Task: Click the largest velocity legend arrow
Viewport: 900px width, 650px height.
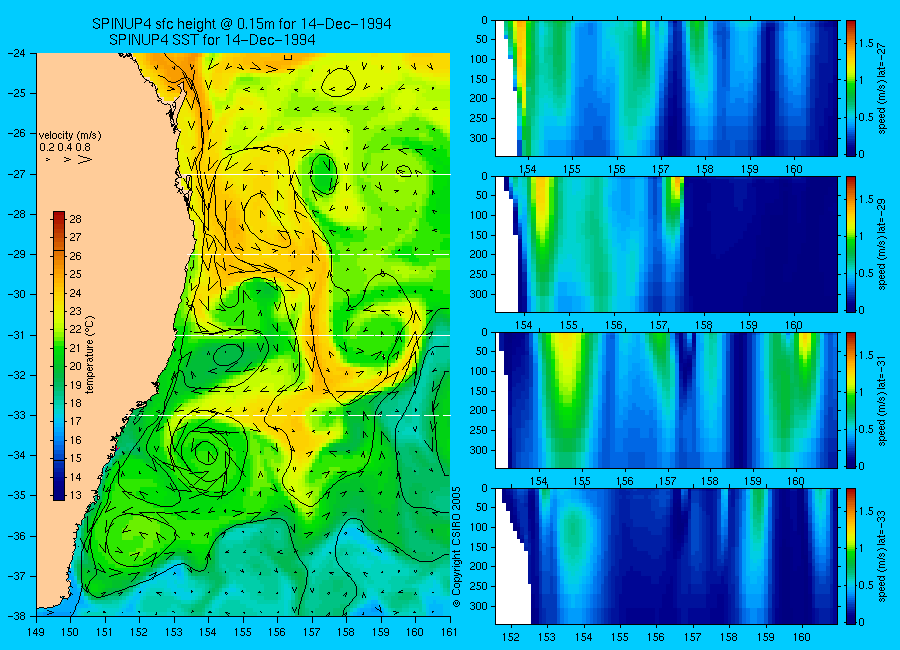Action: [85, 159]
